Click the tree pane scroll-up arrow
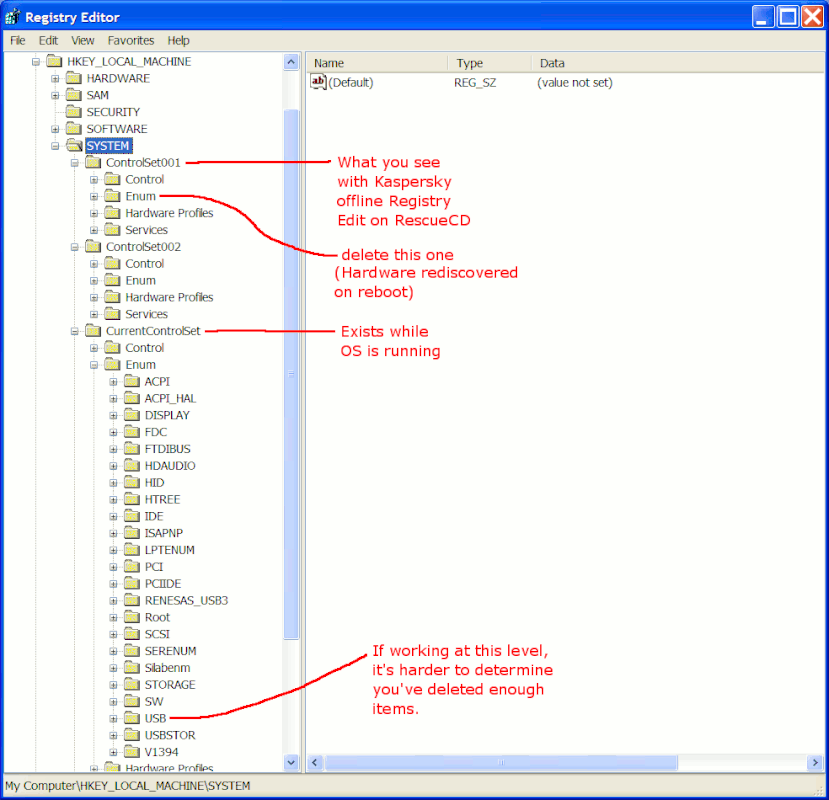 coord(291,62)
